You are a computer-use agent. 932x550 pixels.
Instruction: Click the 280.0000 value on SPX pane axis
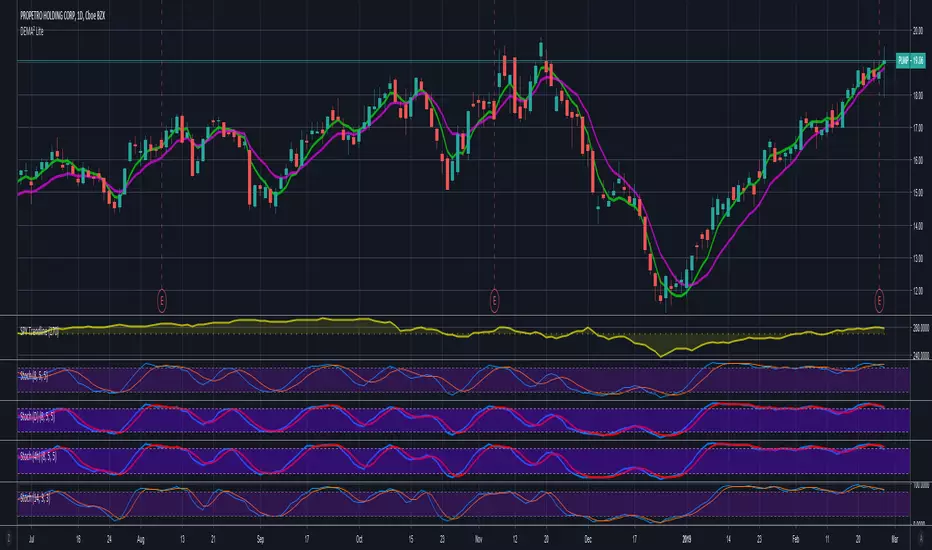tap(921, 328)
